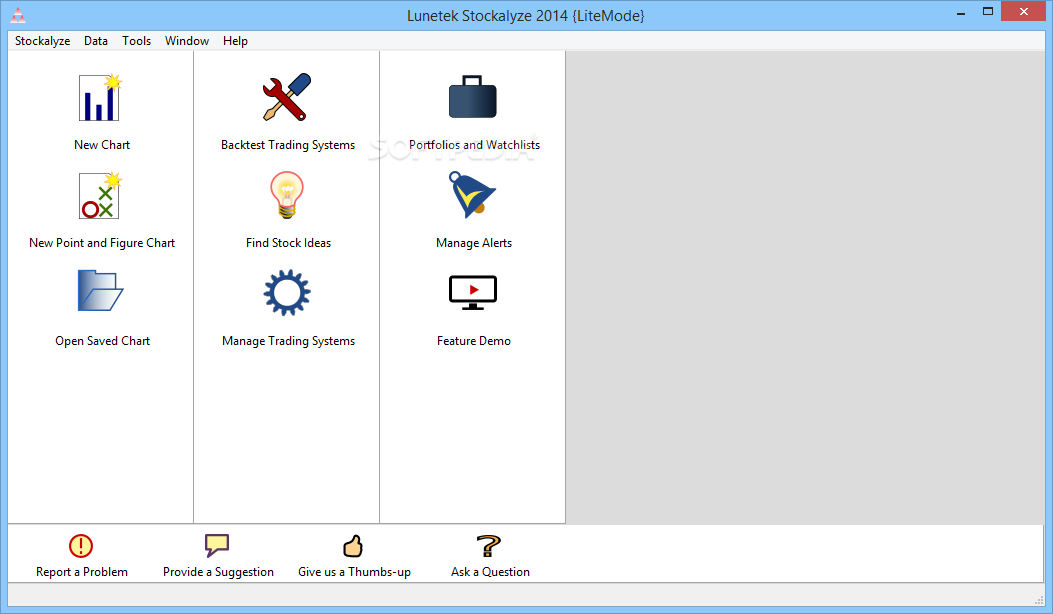Click the Ask a Question text

coord(490,572)
